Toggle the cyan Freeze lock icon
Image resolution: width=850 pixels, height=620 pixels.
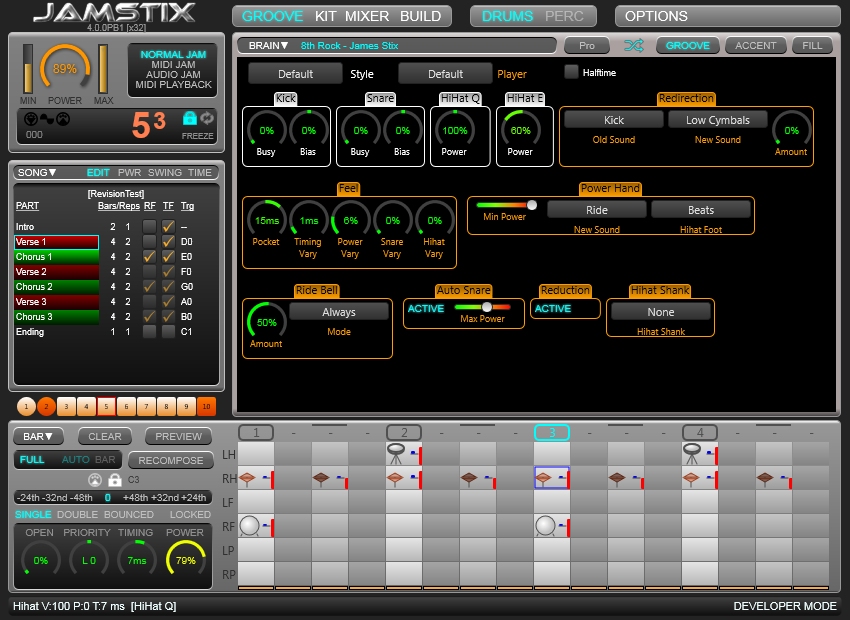189,118
